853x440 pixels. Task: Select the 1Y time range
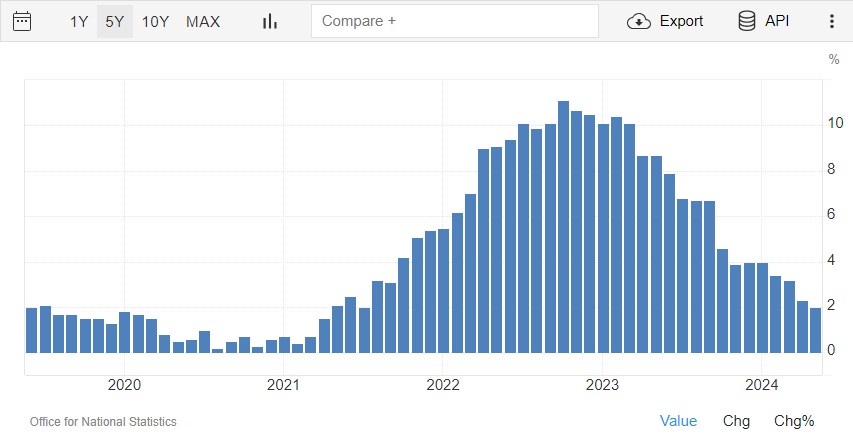(x=79, y=21)
